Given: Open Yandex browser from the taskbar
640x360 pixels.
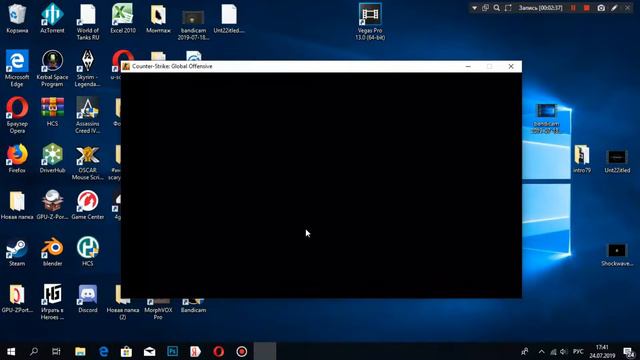Looking at the screenshot, I should (x=196, y=351).
